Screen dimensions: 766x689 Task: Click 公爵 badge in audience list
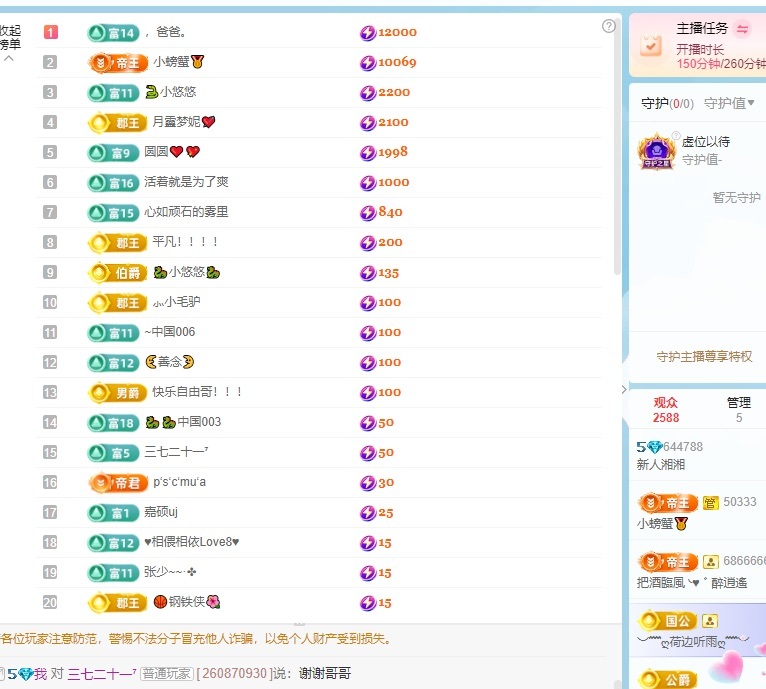click(668, 679)
